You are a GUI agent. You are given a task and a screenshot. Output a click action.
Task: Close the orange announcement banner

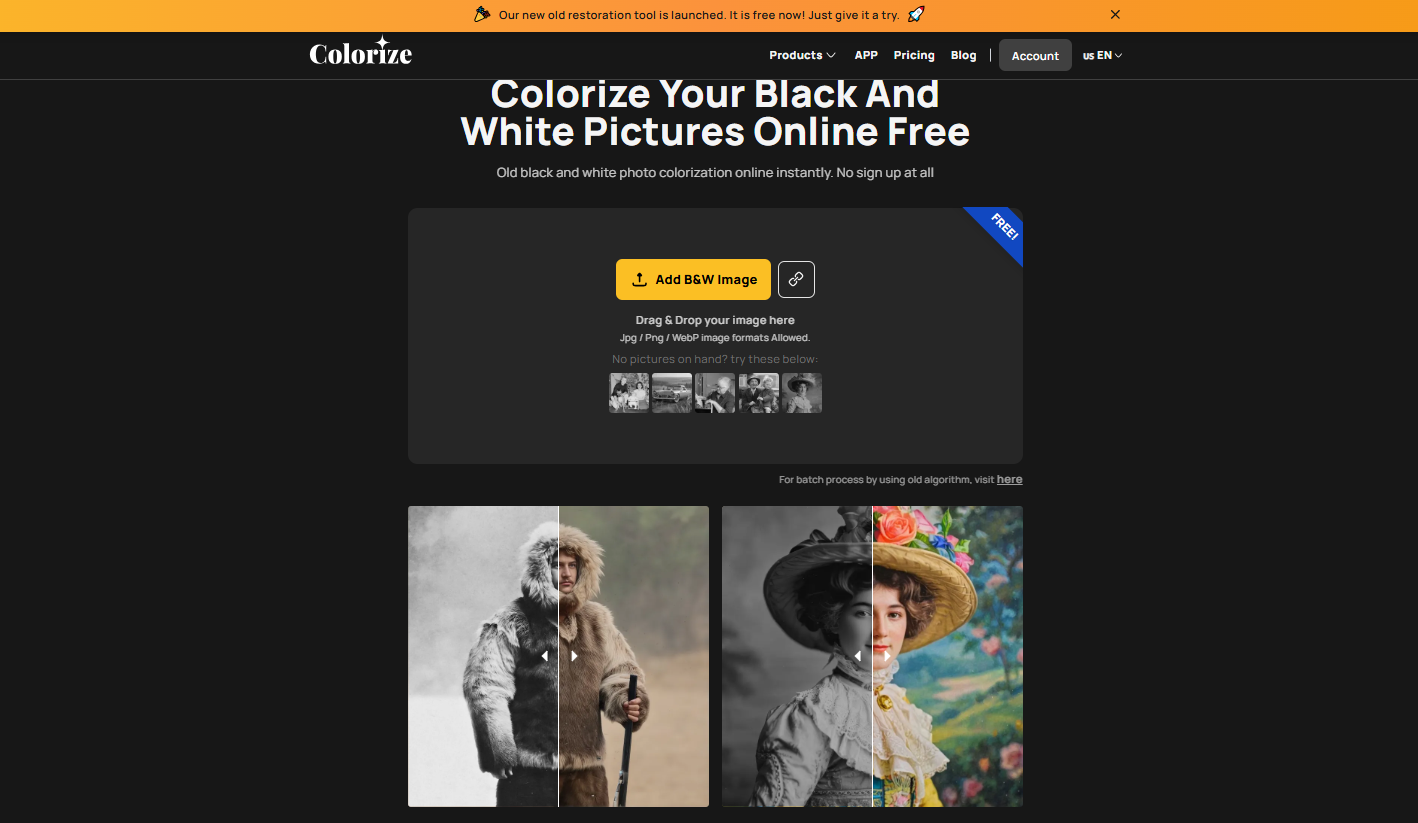(x=1115, y=15)
